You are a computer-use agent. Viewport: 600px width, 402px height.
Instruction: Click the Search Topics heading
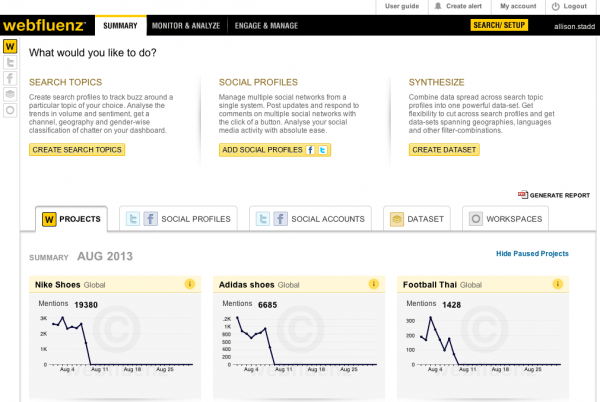coord(65,82)
